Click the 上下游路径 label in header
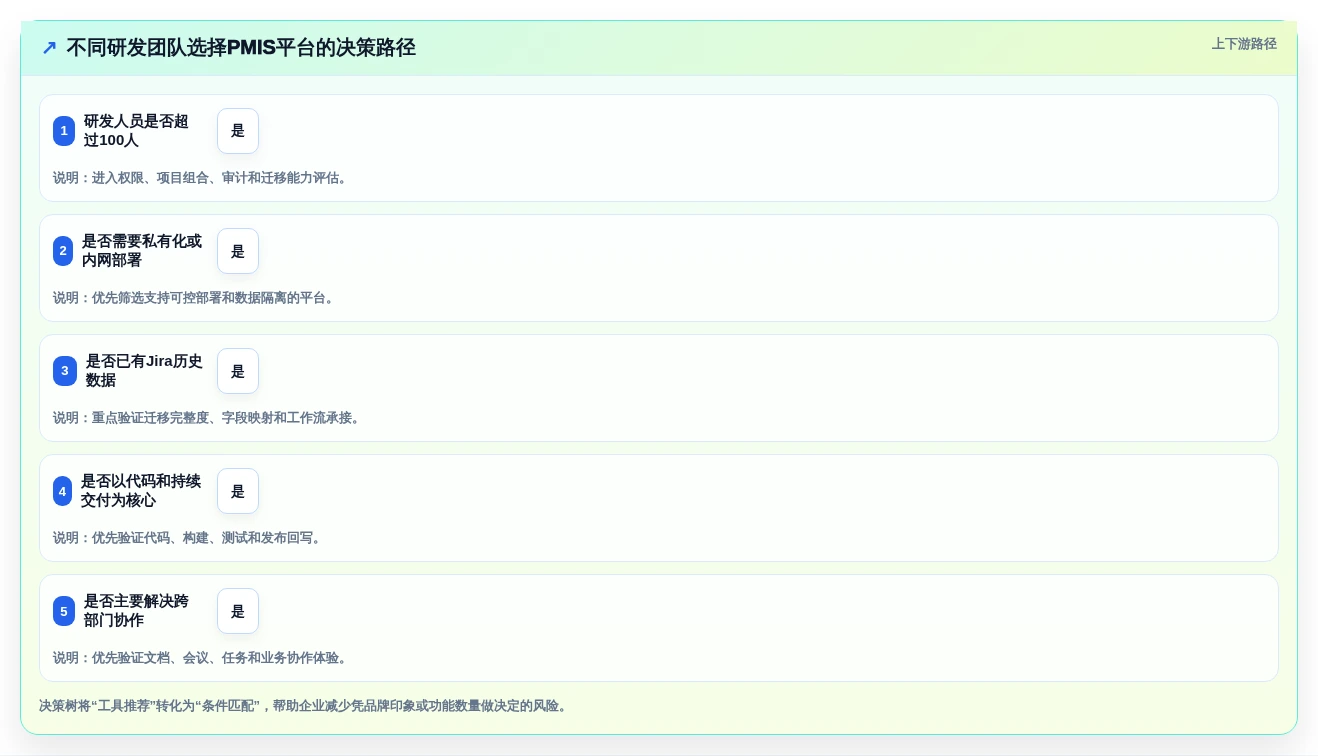Viewport: 1318px width, 756px height. [1244, 44]
